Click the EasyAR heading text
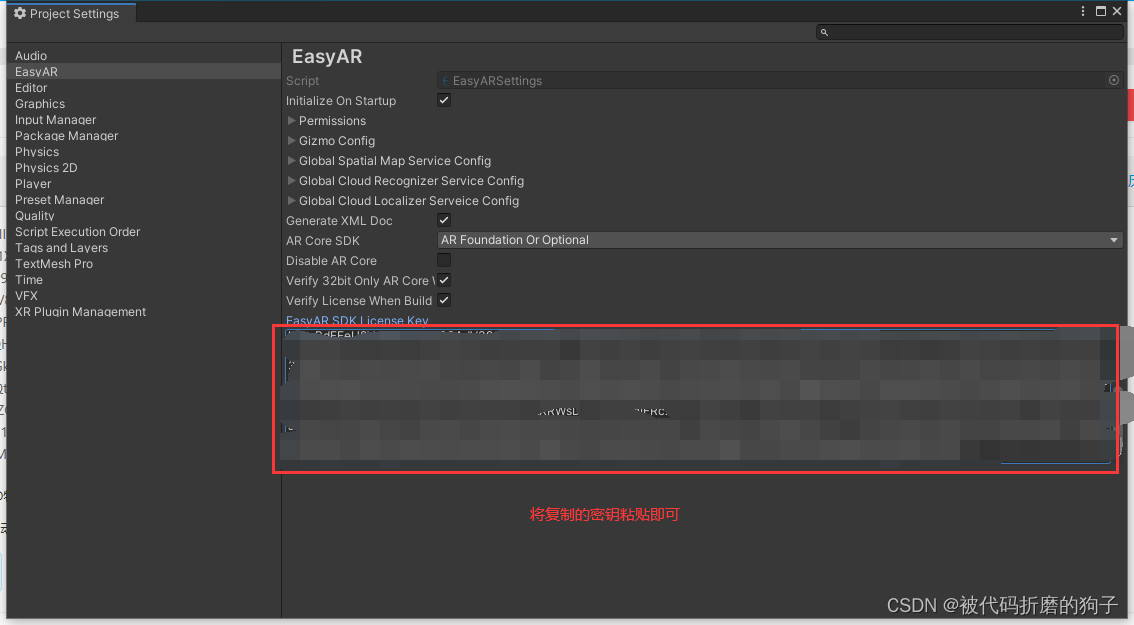Screen dimensions: 1134x625 (x=327, y=56)
